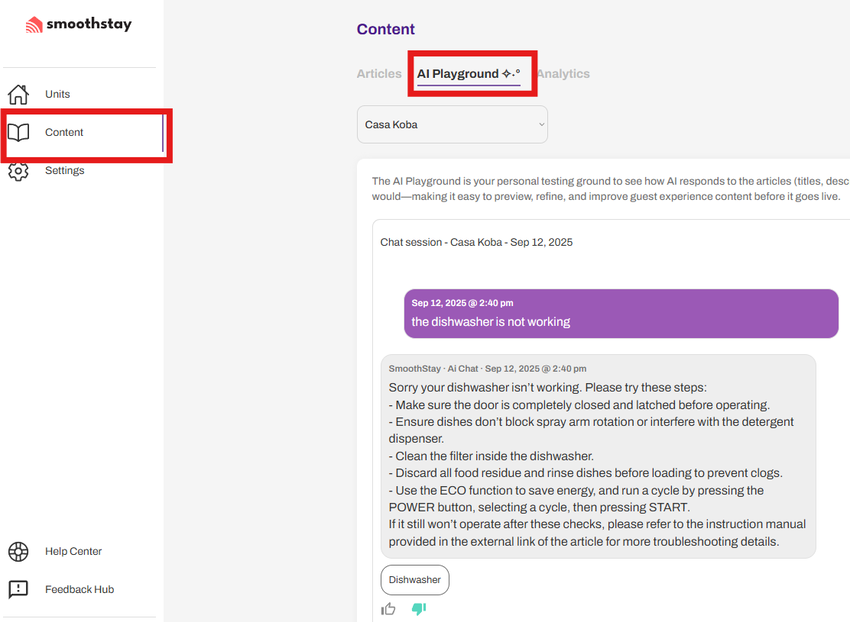Select the AI Playground tab

tap(468, 74)
